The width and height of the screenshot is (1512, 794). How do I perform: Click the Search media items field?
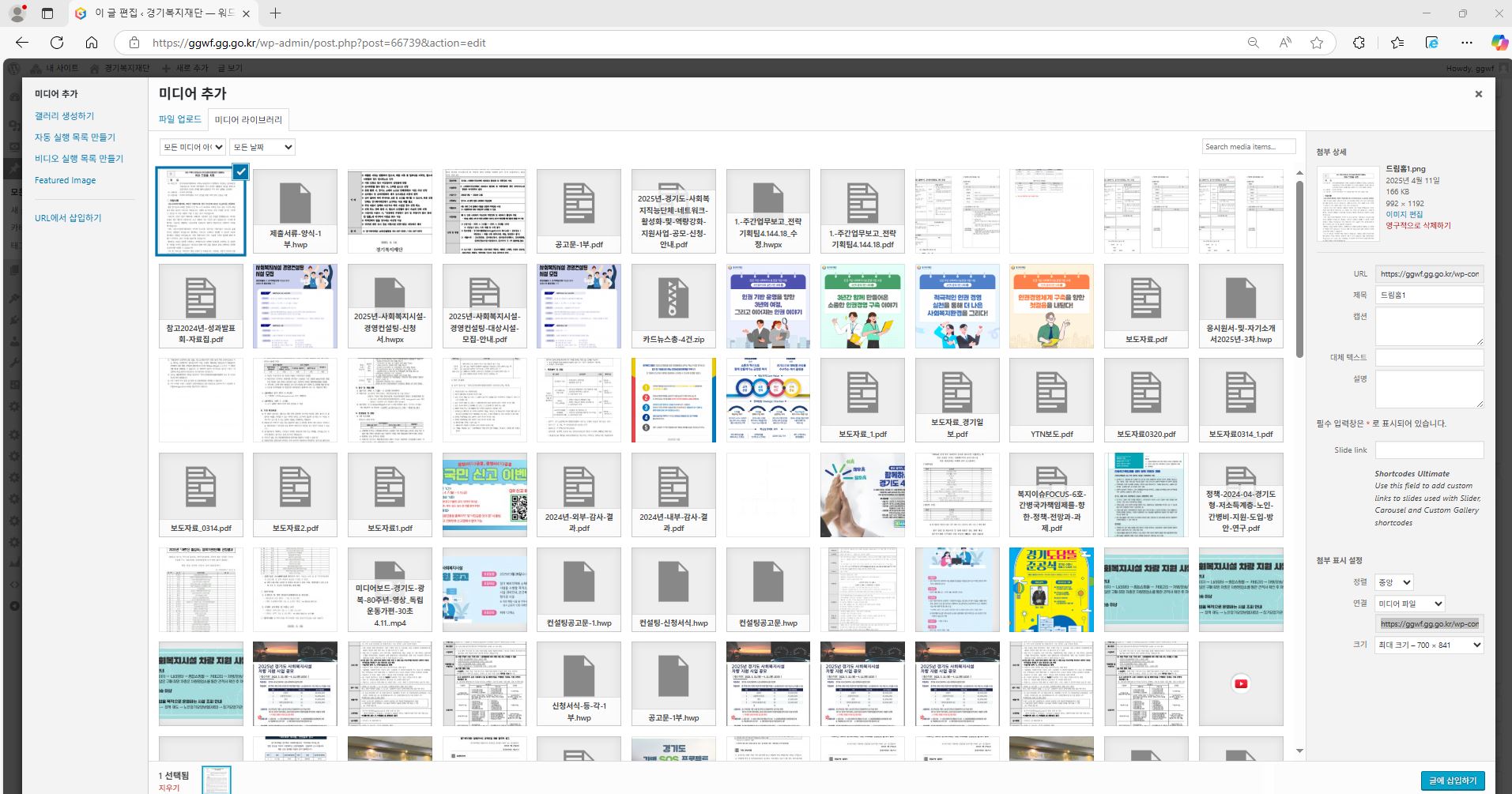(1248, 146)
